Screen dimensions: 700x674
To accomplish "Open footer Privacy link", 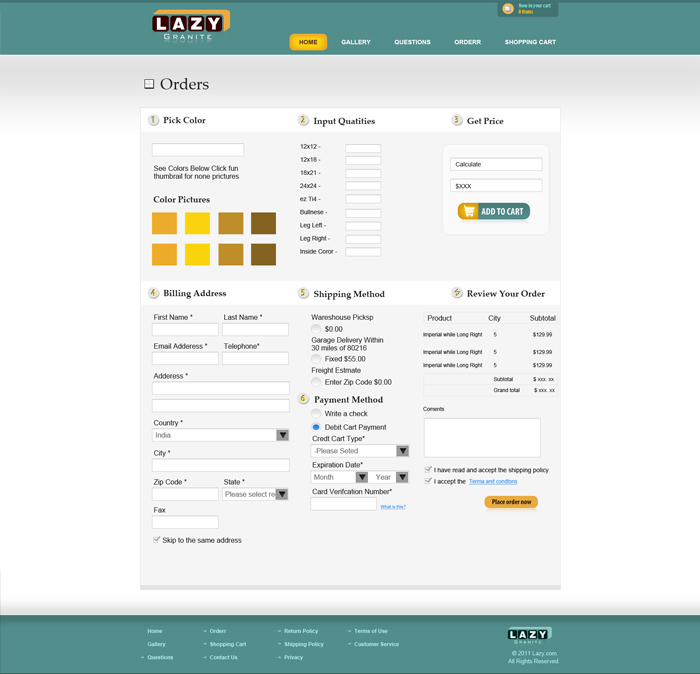I will point(293,657).
